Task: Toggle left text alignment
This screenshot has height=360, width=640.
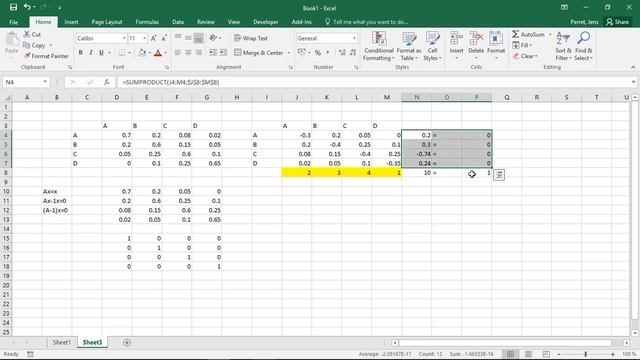Action: [x=178, y=53]
